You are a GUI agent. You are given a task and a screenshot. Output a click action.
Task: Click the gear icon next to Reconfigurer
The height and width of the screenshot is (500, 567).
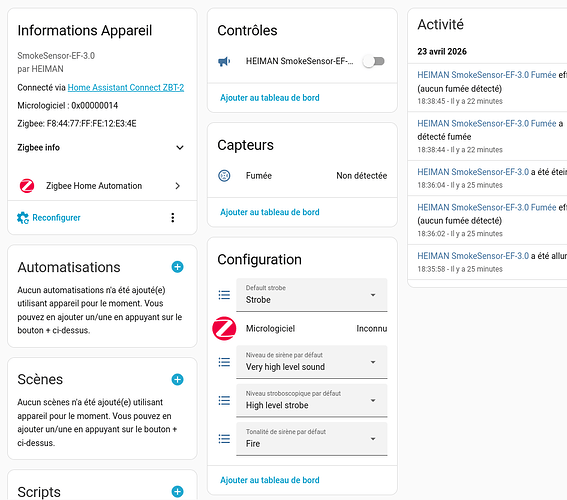tap(23, 218)
